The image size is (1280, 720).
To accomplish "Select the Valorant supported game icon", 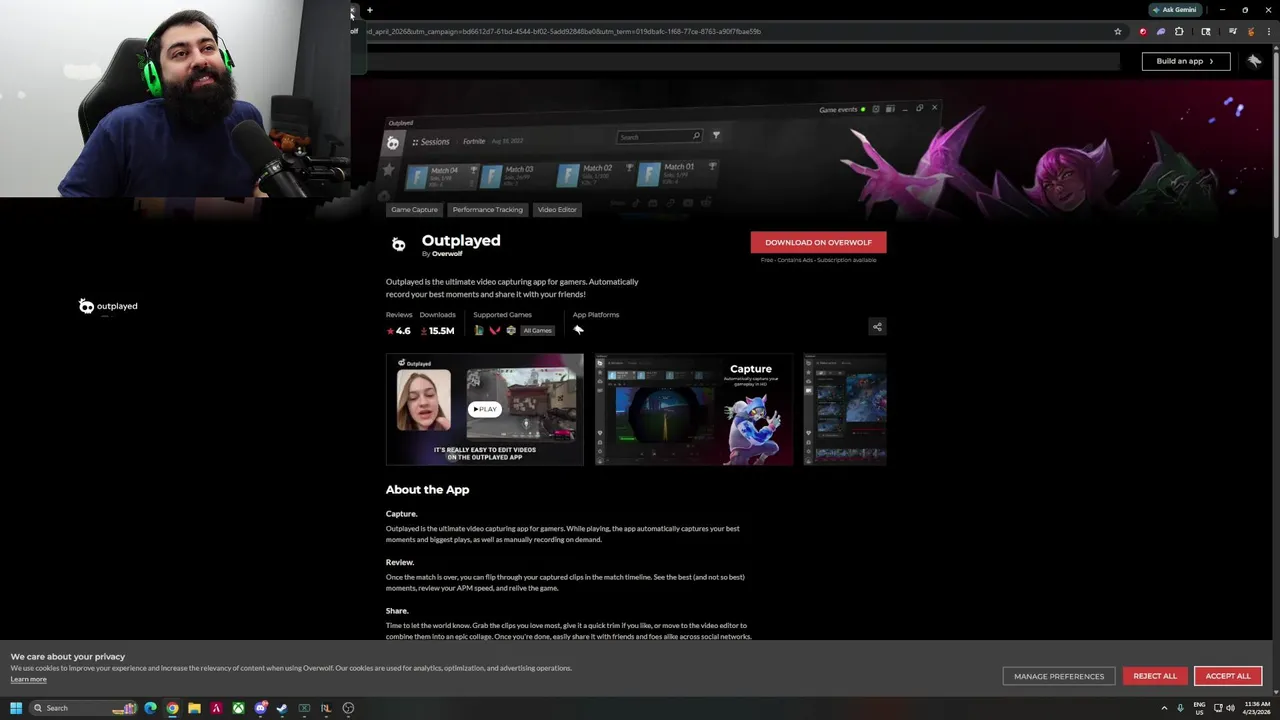I will point(494,331).
